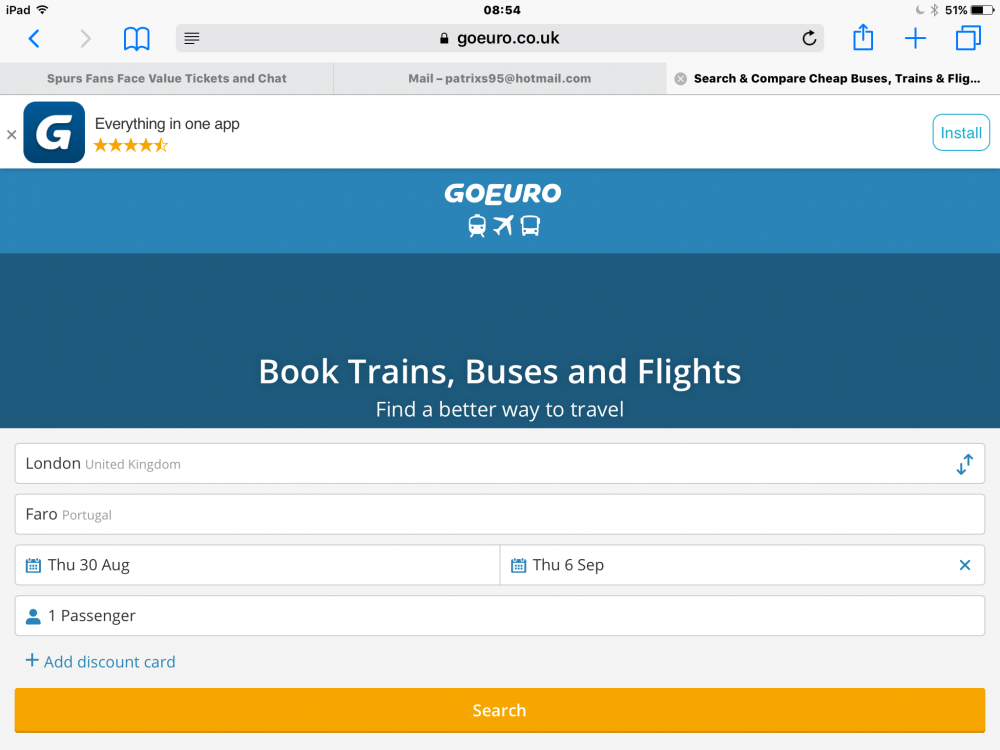This screenshot has height=750, width=1000.
Task: Edit the London departure field
Action: tap(500, 464)
